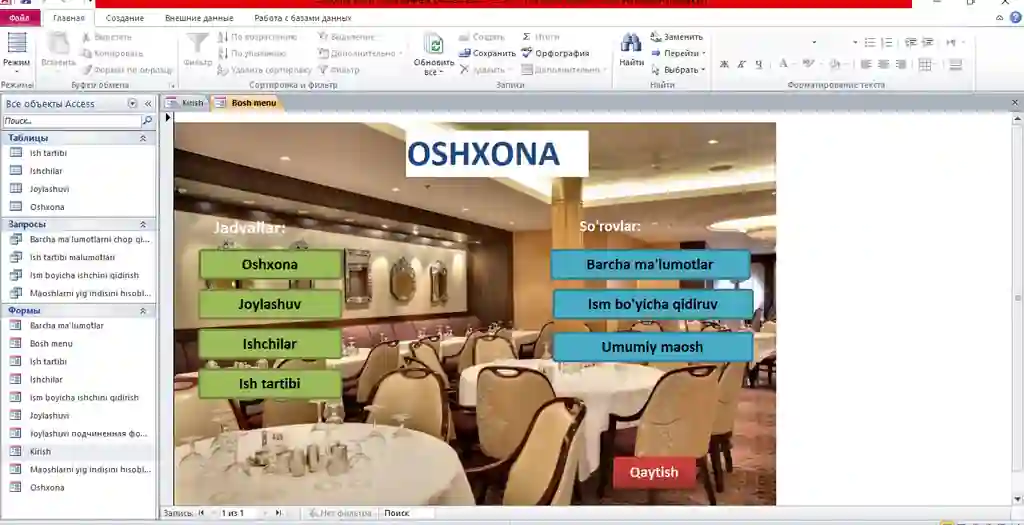Screen dimensions: 1024x525
Task: Click the Barcha ma'lumotlar query button
Action: [x=650, y=264]
